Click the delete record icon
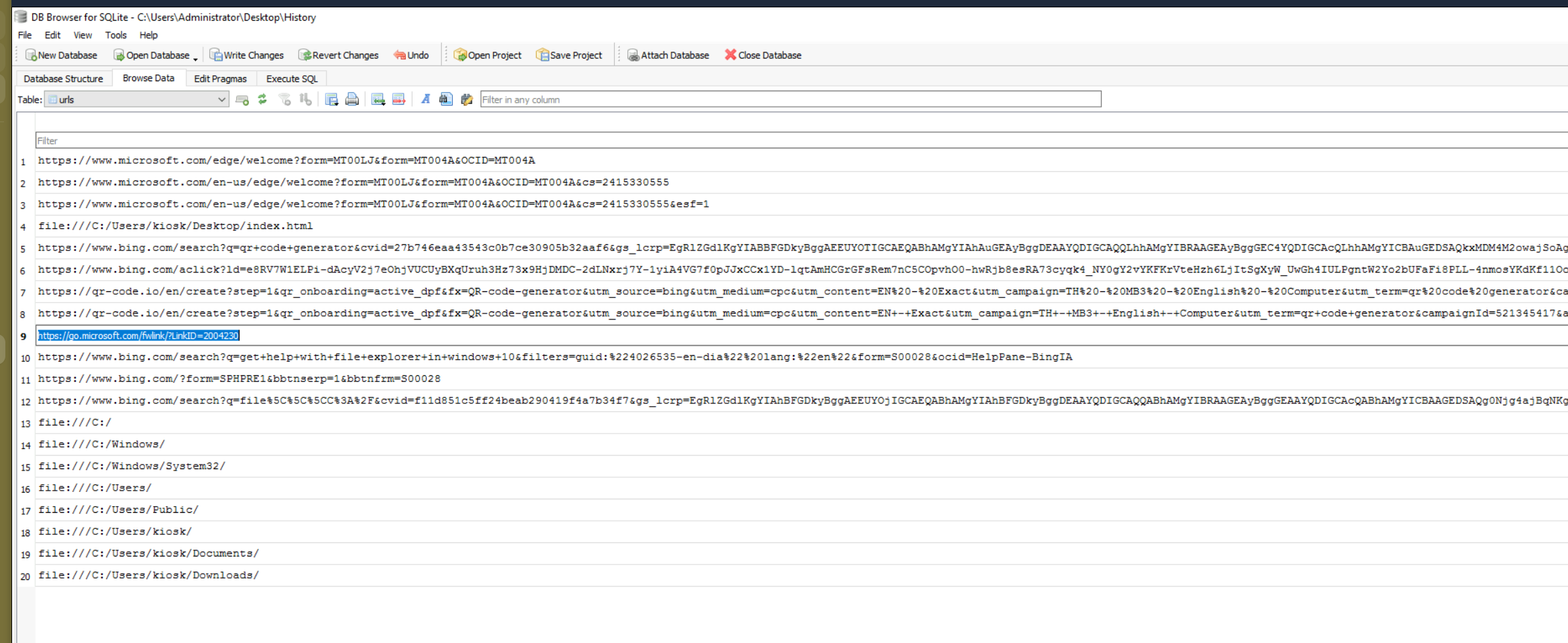The image size is (1568, 643). 399,99
